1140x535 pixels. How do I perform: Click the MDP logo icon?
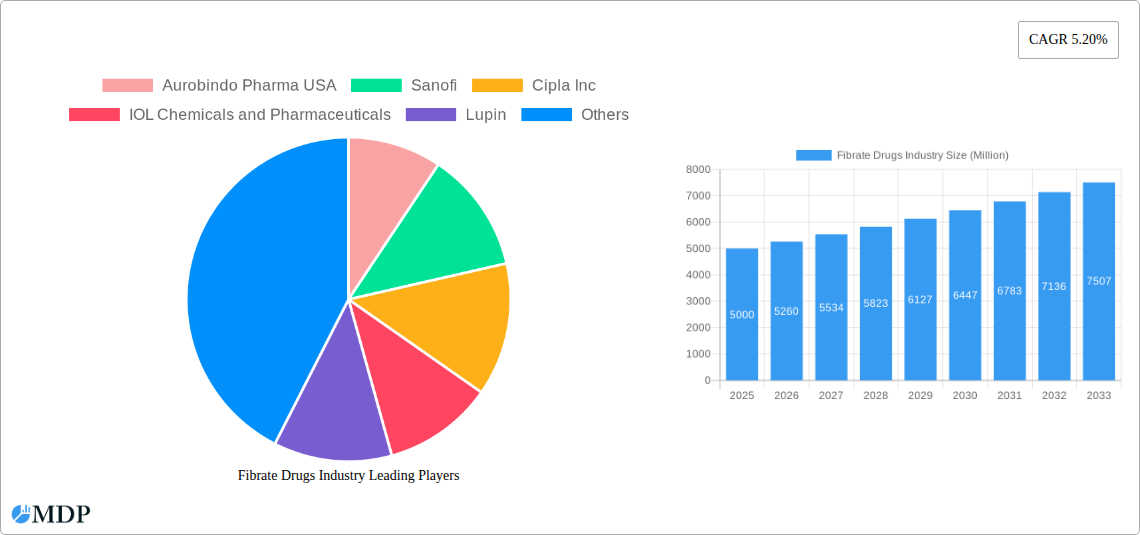pyautogui.click(x=20, y=514)
